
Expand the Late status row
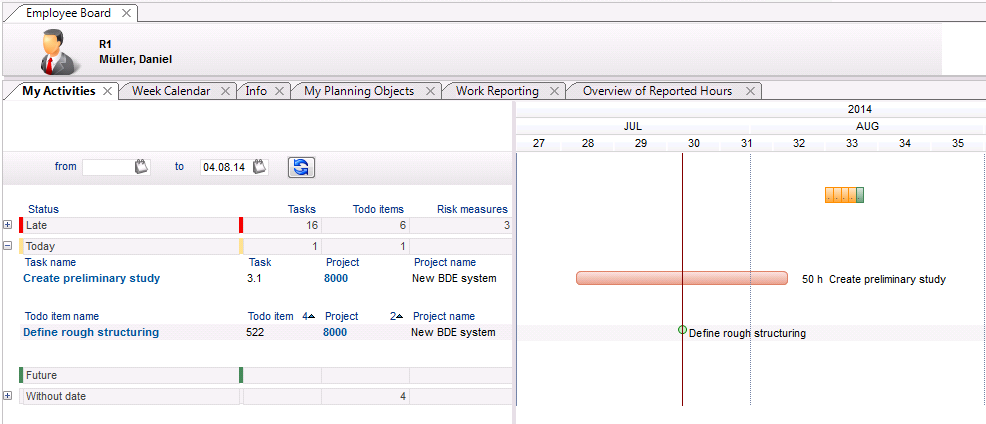8,225
